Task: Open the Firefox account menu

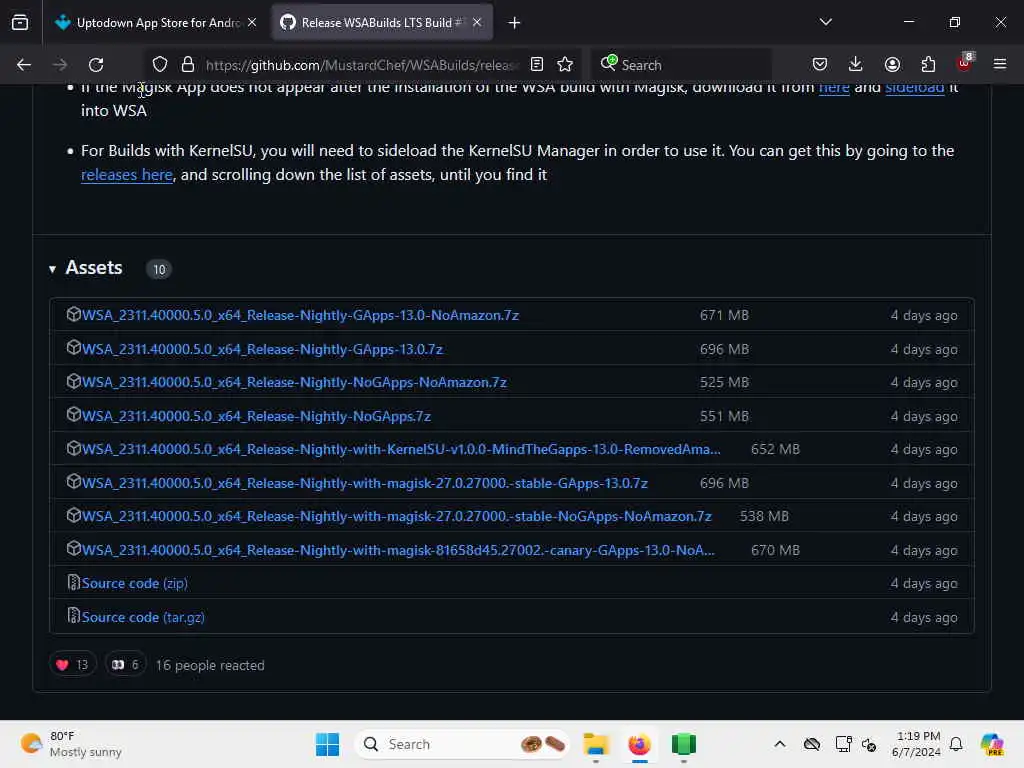Action: coord(892,65)
